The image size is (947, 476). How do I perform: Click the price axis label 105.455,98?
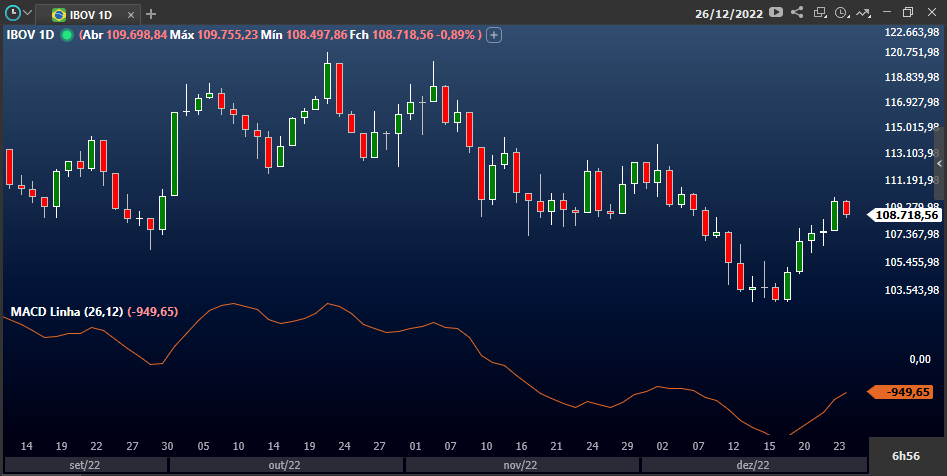(912, 262)
